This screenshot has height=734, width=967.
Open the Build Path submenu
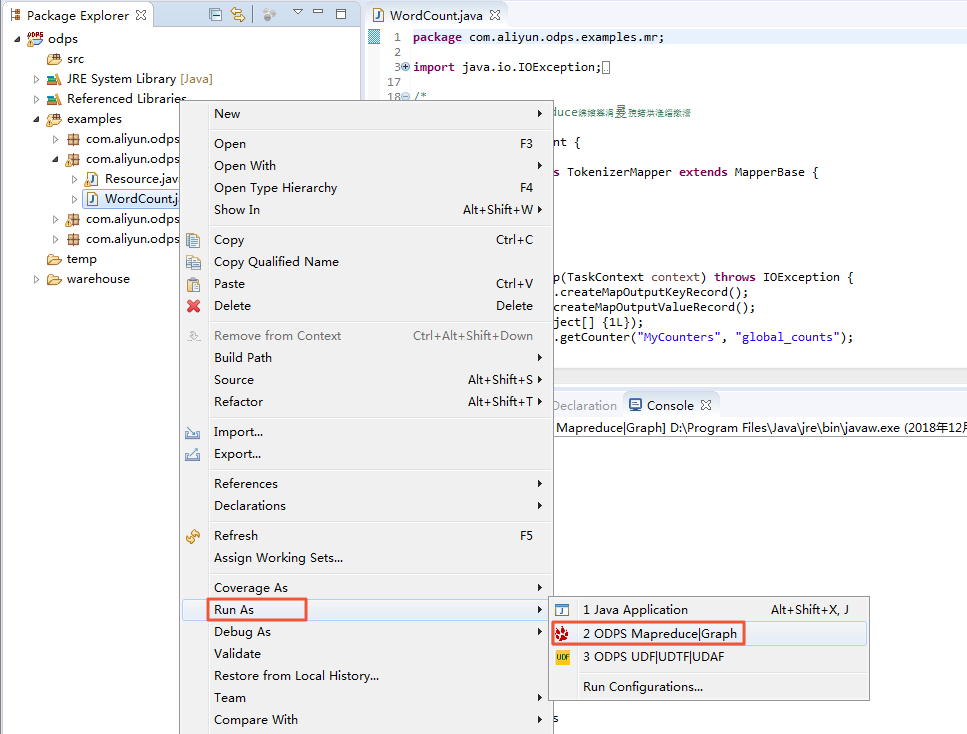click(x=366, y=358)
